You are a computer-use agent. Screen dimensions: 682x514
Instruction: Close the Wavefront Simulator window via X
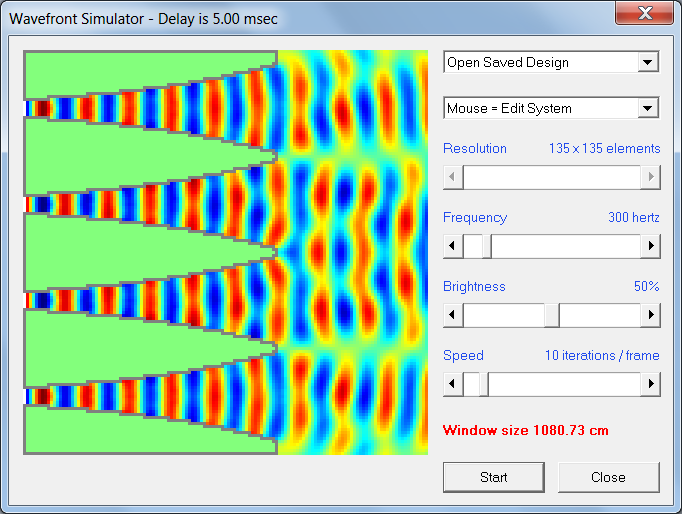[645, 13]
